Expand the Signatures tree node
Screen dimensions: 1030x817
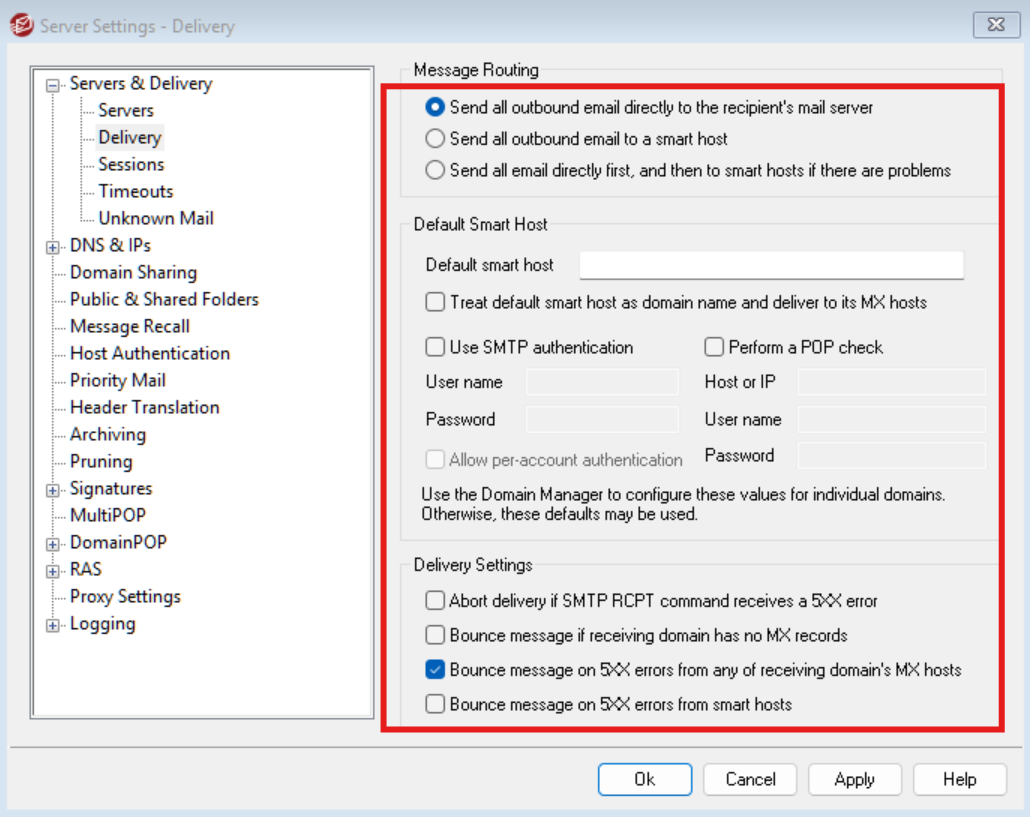click(53, 490)
